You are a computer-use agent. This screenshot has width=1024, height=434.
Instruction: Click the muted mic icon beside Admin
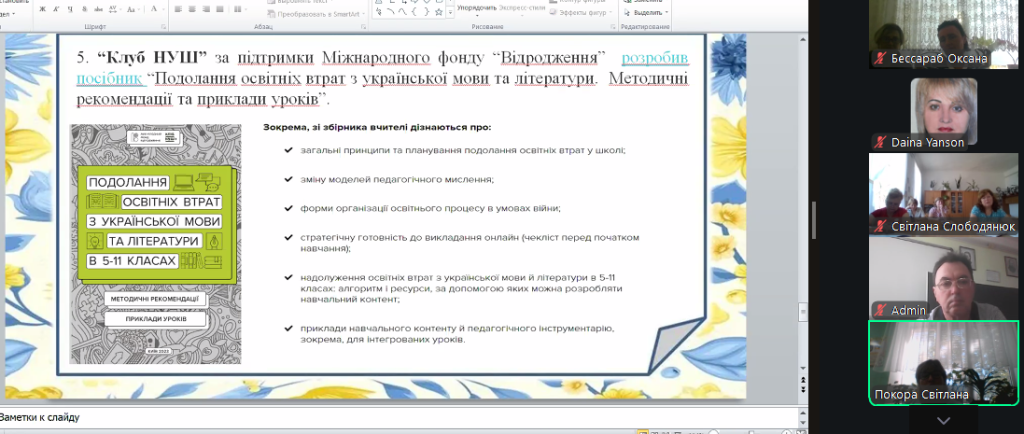coord(881,310)
